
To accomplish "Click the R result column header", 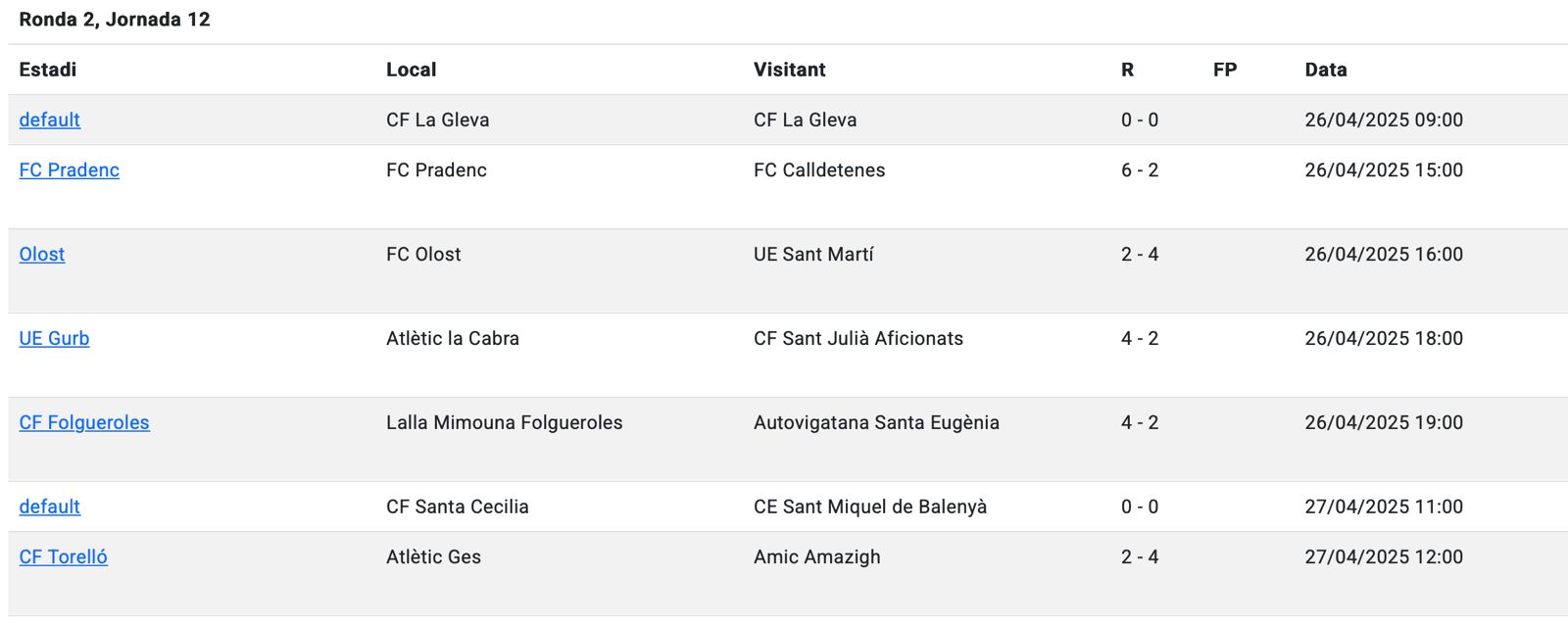I will coord(1127,70).
